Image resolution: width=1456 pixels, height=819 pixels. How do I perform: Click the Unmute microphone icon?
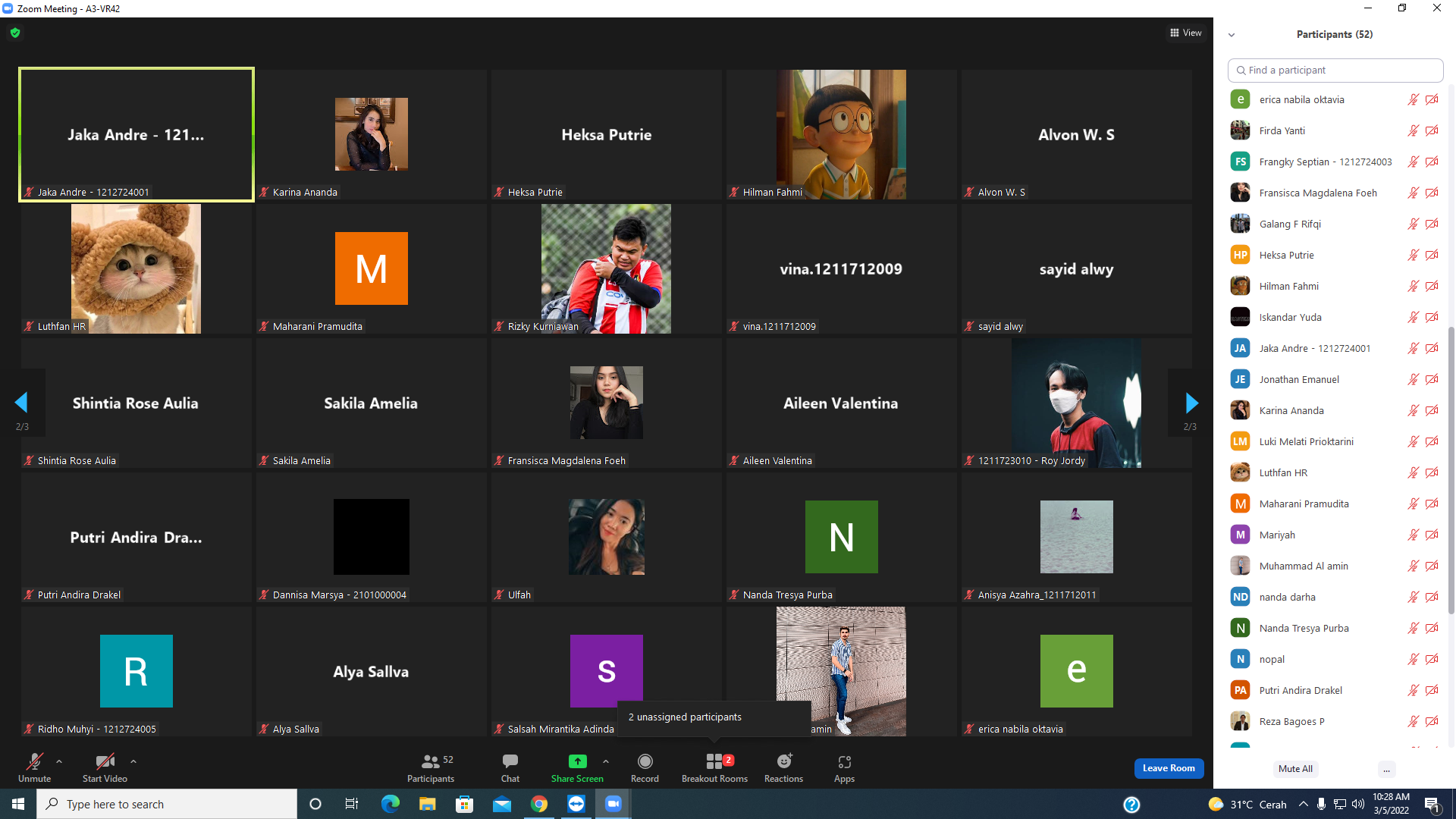[34, 761]
